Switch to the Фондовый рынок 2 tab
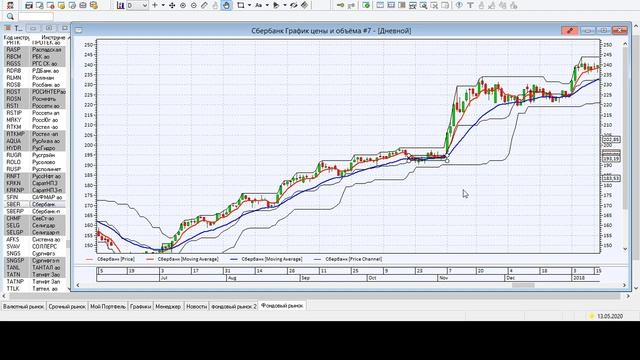This screenshot has width=640, height=360. pos(233,307)
